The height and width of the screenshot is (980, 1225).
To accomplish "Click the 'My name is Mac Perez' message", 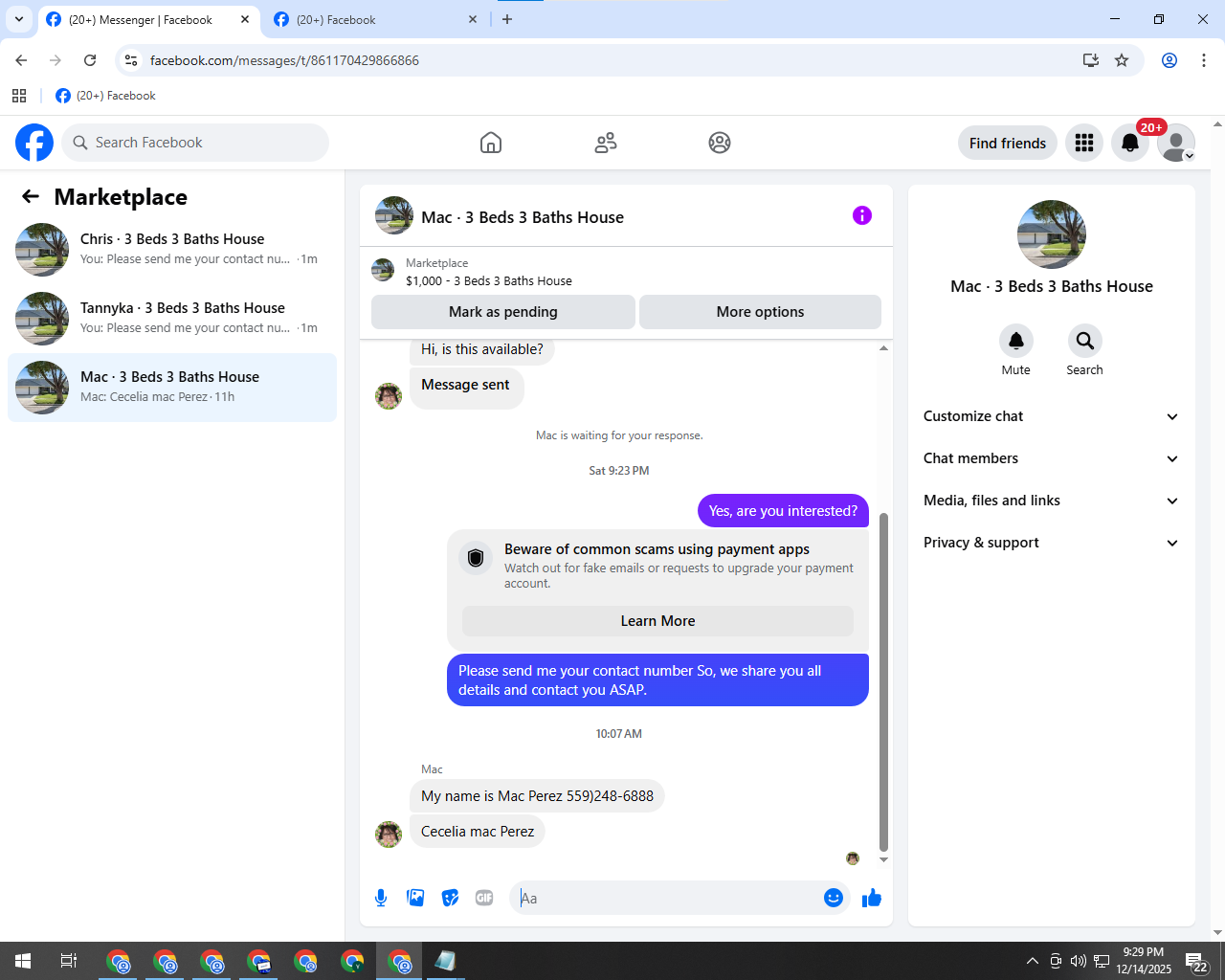I will [x=537, y=796].
